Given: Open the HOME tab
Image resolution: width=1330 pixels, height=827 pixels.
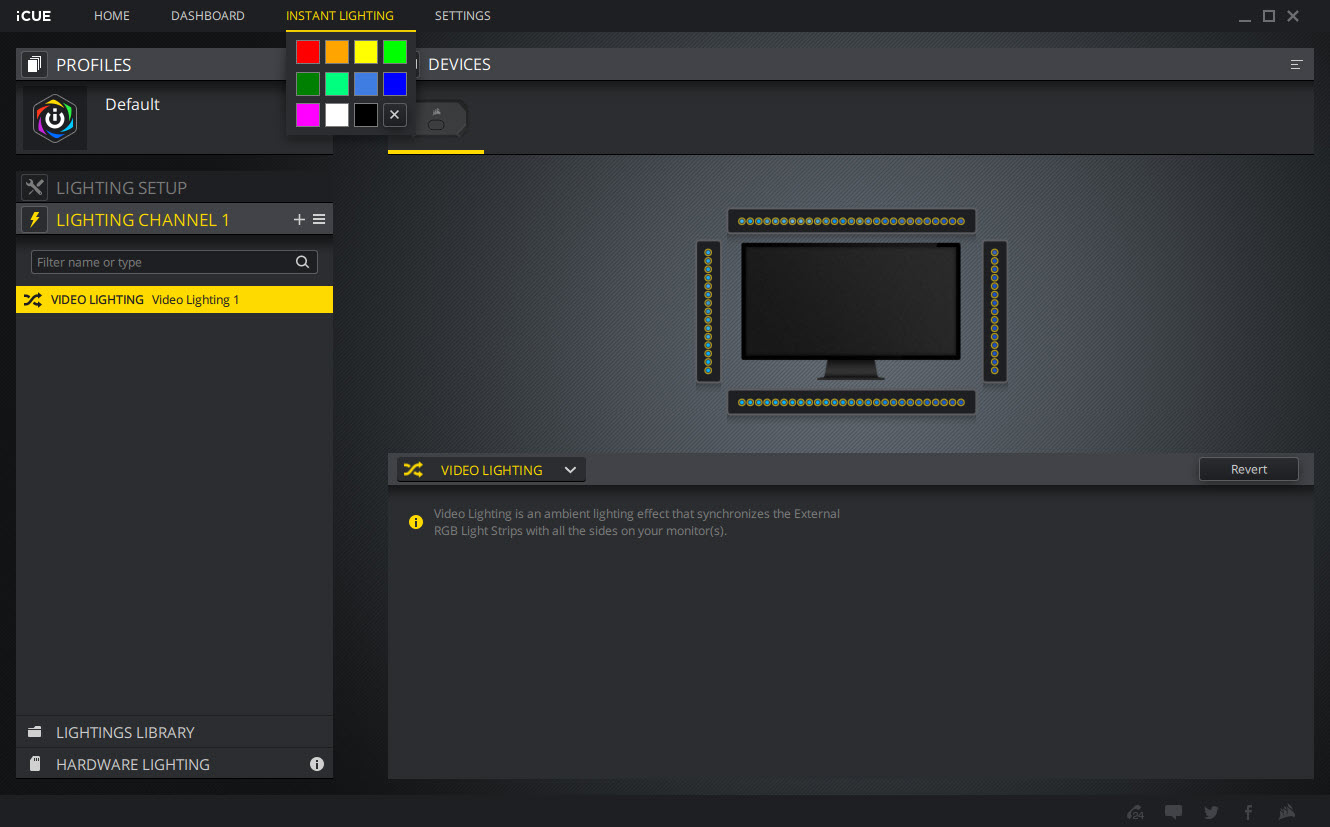Looking at the screenshot, I should tap(112, 16).
